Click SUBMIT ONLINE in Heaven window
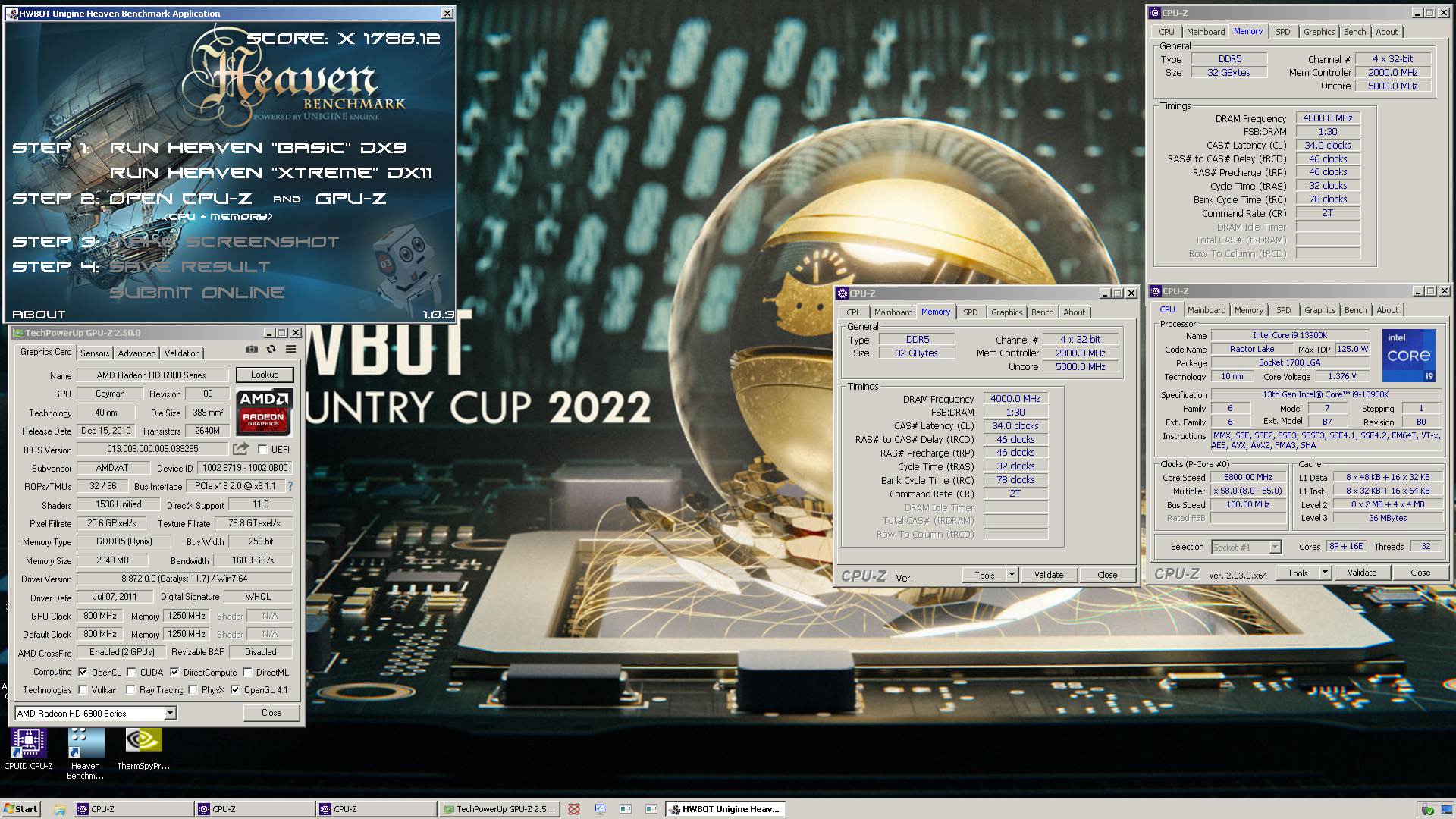1456x819 pixels. [x=197, y=293]
